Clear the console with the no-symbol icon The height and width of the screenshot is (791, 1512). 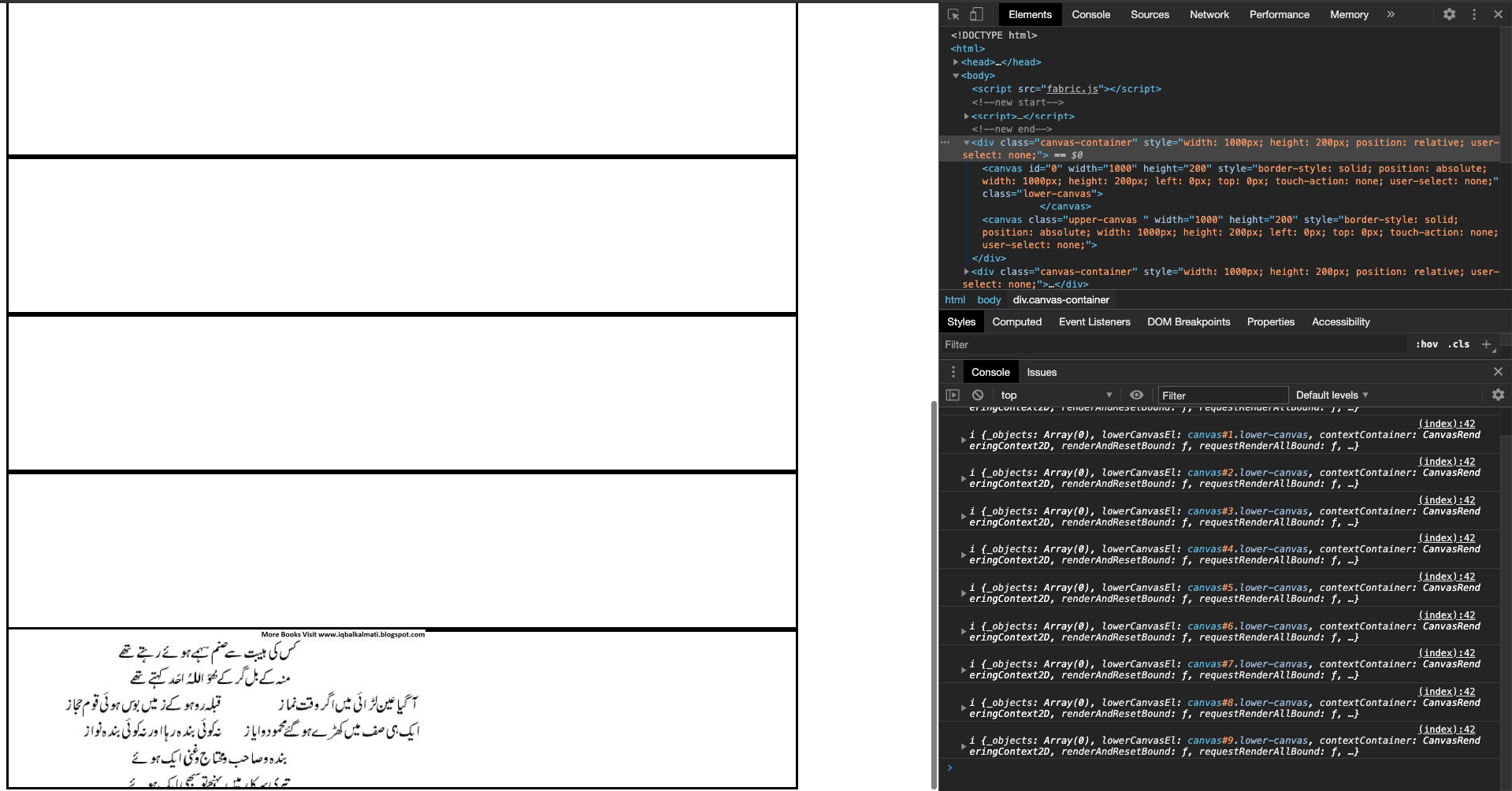click(x=977, y=395)
